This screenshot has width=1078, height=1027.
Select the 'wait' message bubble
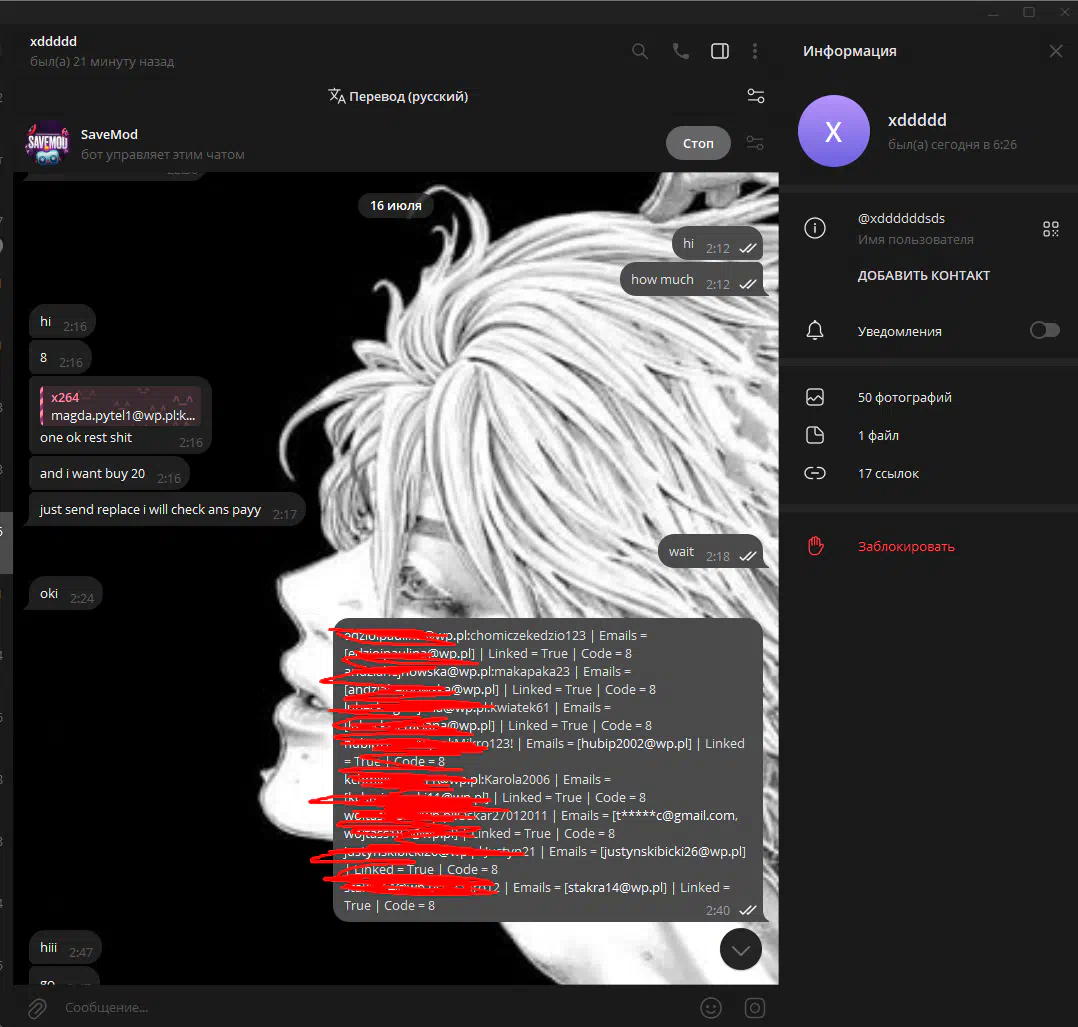[710, 552]
